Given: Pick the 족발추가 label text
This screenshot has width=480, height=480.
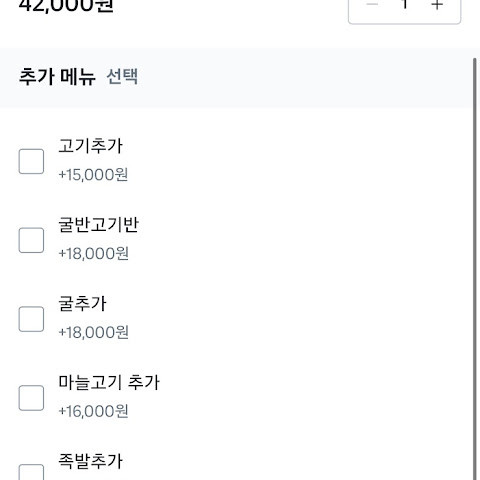Looking at the screenshot, I should [91, 461].
